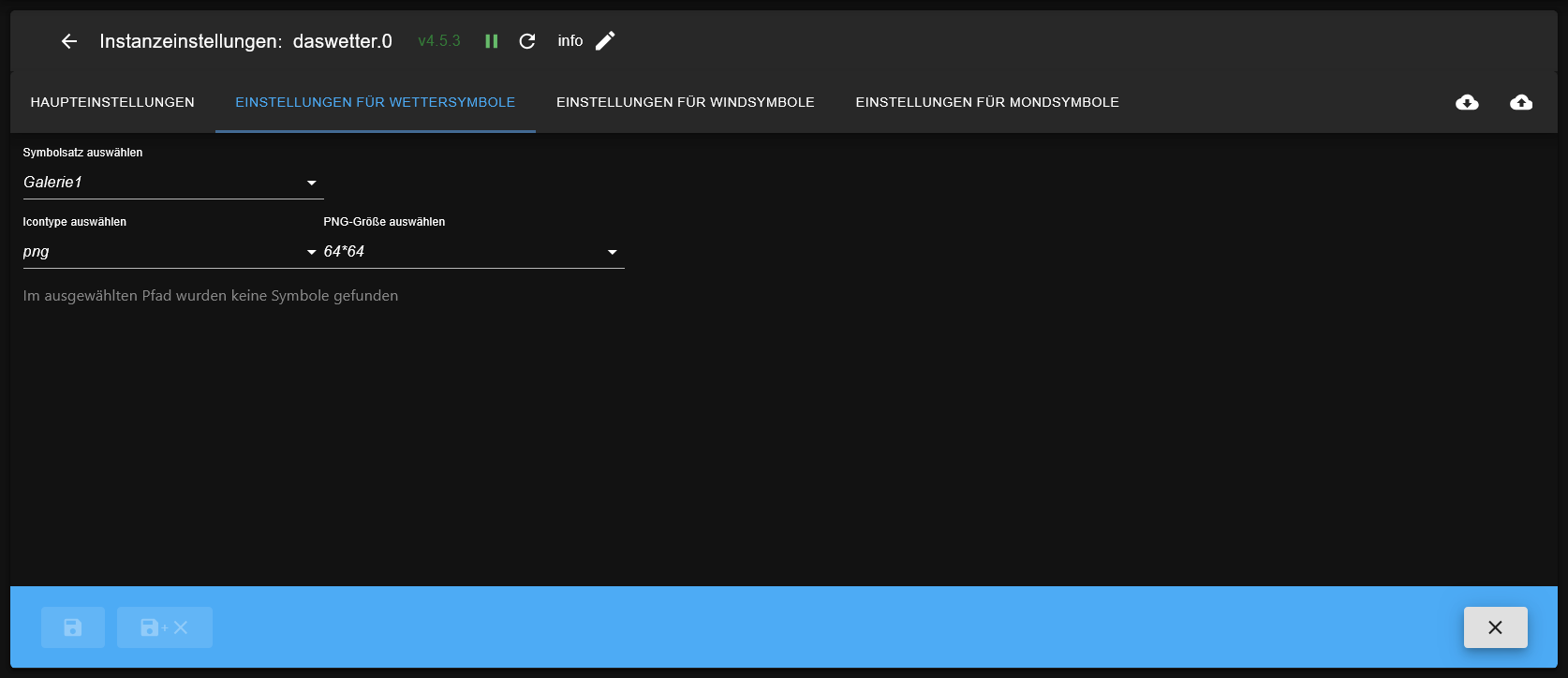Open the Haupteinstellungen tab
Screen dimensions: 1568x678
pos(112,102)
